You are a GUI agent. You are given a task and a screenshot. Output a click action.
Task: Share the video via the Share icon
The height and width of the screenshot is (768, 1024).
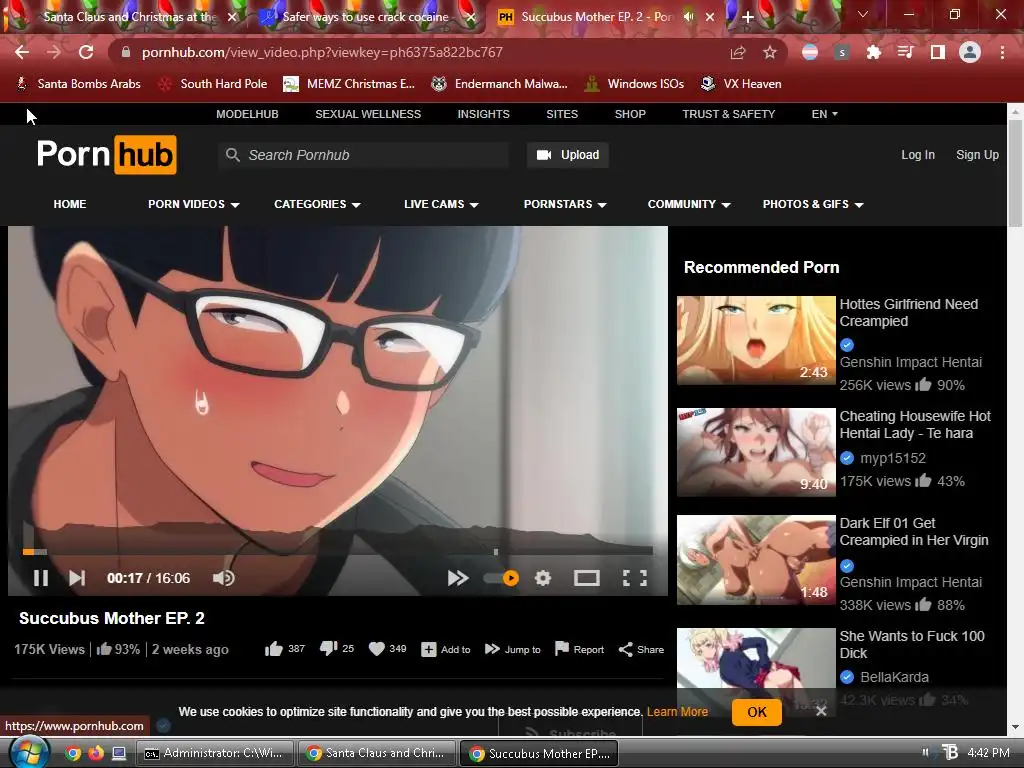coord(625,649)
